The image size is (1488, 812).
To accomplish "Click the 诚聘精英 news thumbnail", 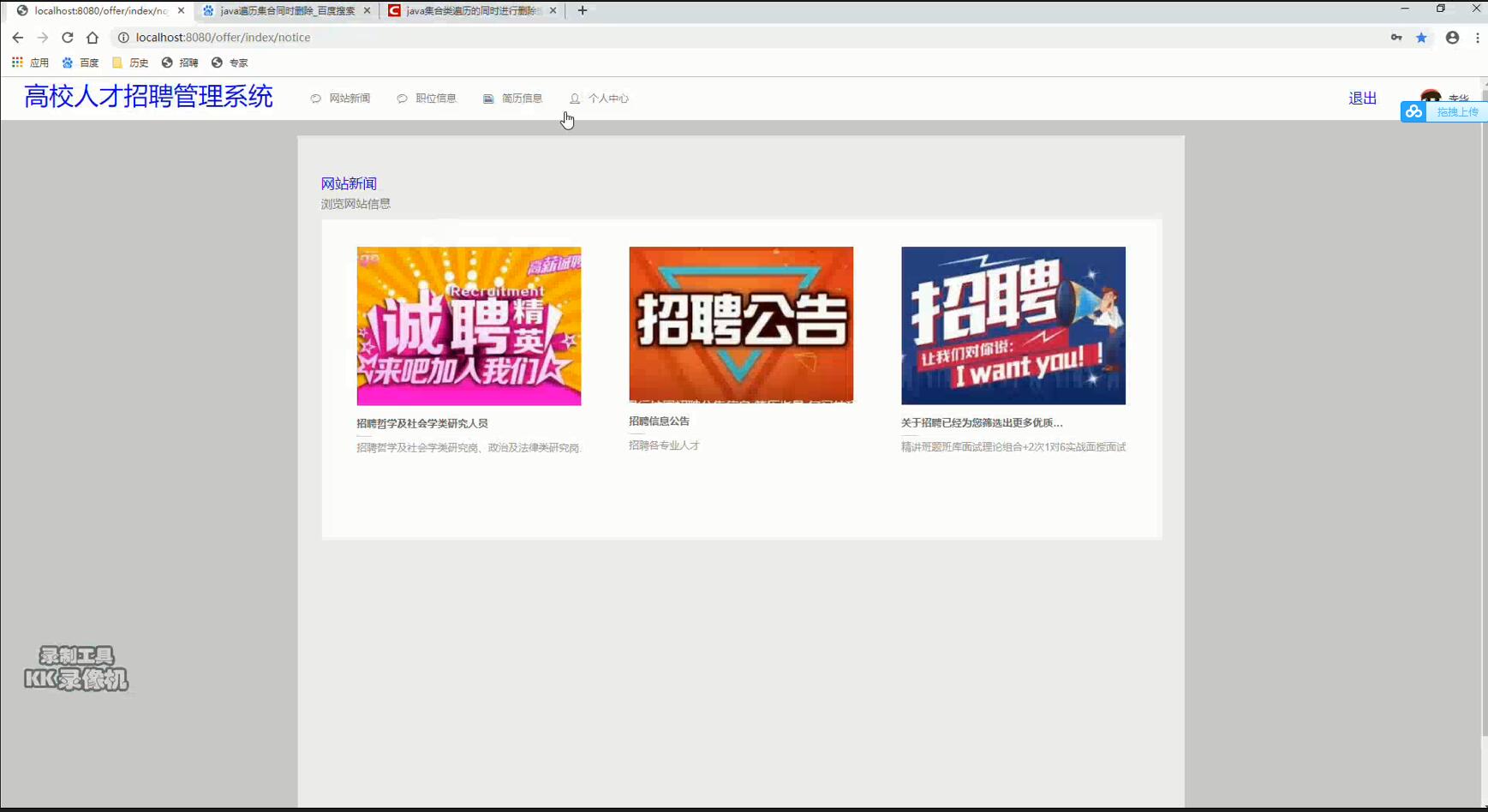I will [469, 326].
